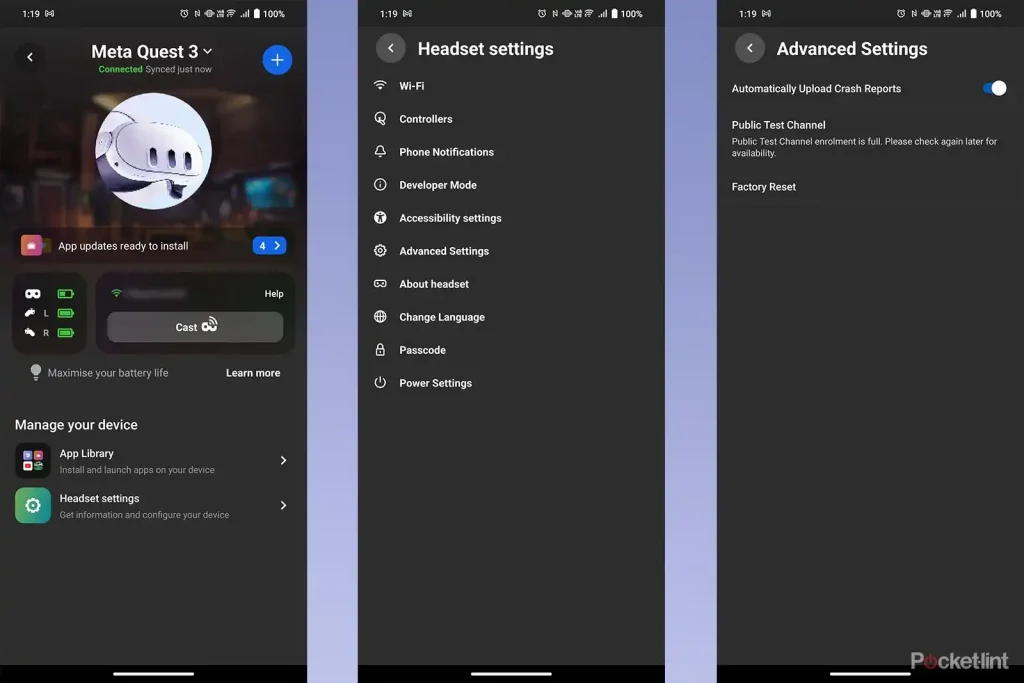
Task: Open the App Library icon
Action: (33, 460)
